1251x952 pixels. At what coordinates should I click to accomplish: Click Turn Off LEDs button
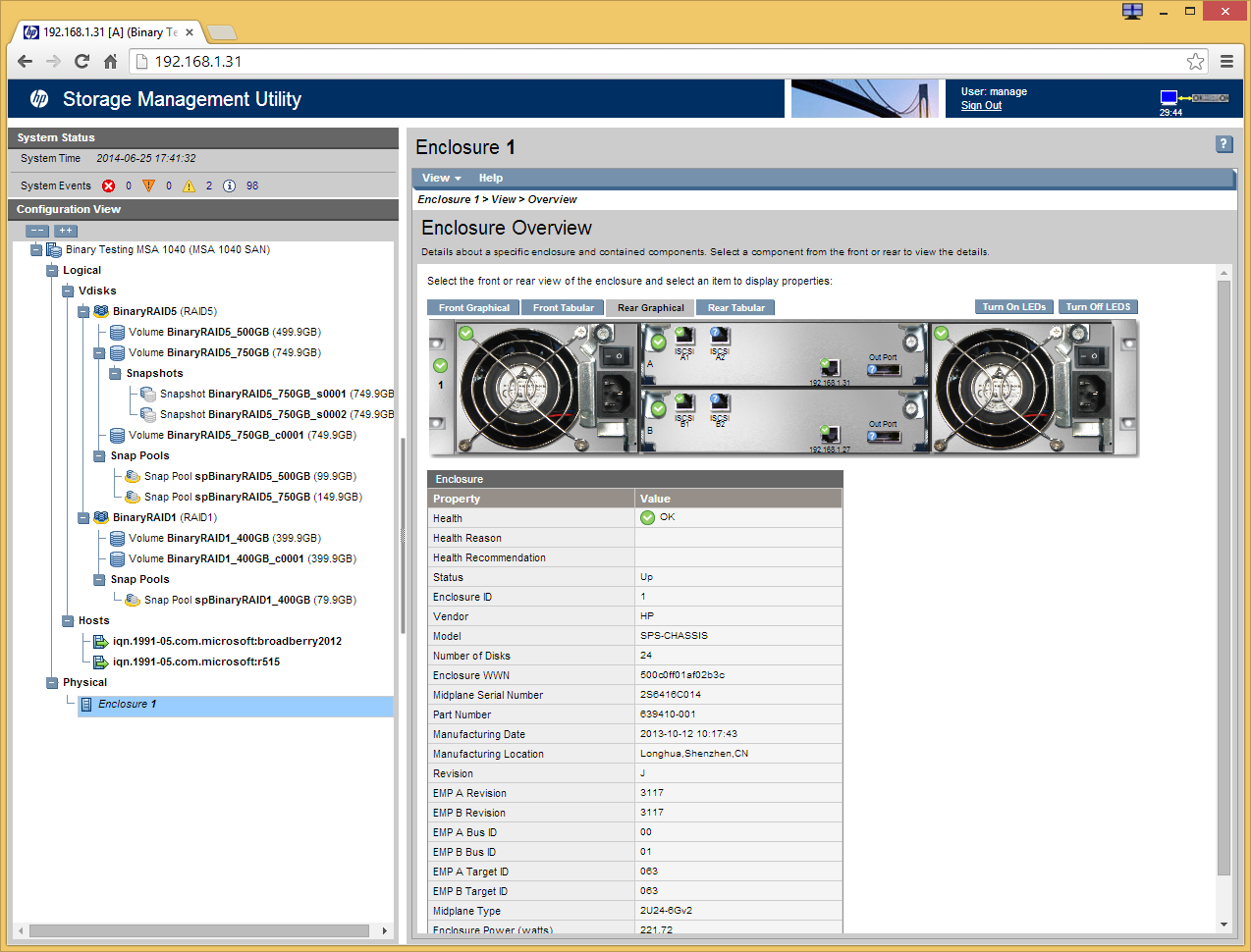(x=1098, y=307)
